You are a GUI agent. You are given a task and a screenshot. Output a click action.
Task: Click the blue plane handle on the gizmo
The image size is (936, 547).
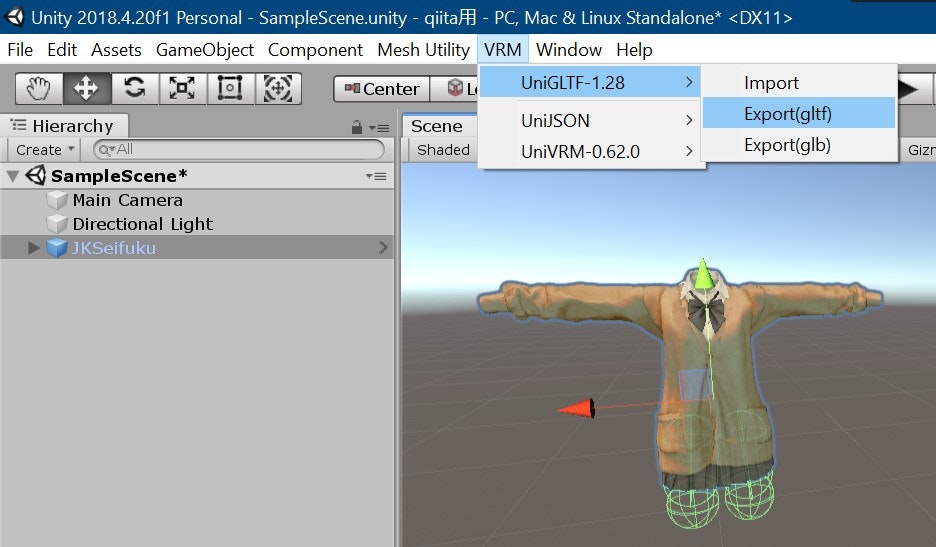point(695,385)
